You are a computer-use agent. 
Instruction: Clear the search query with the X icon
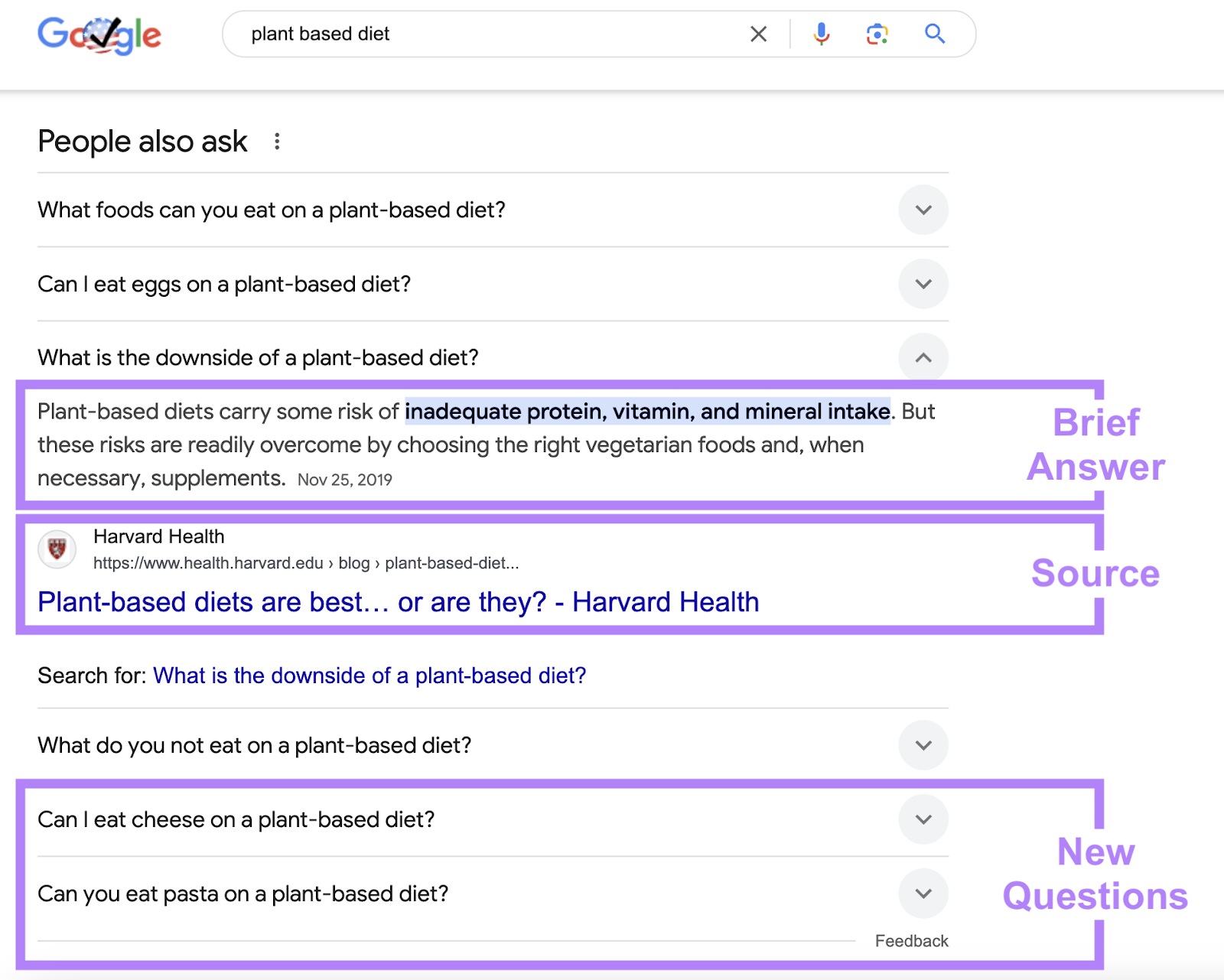(x=758, y=34)
